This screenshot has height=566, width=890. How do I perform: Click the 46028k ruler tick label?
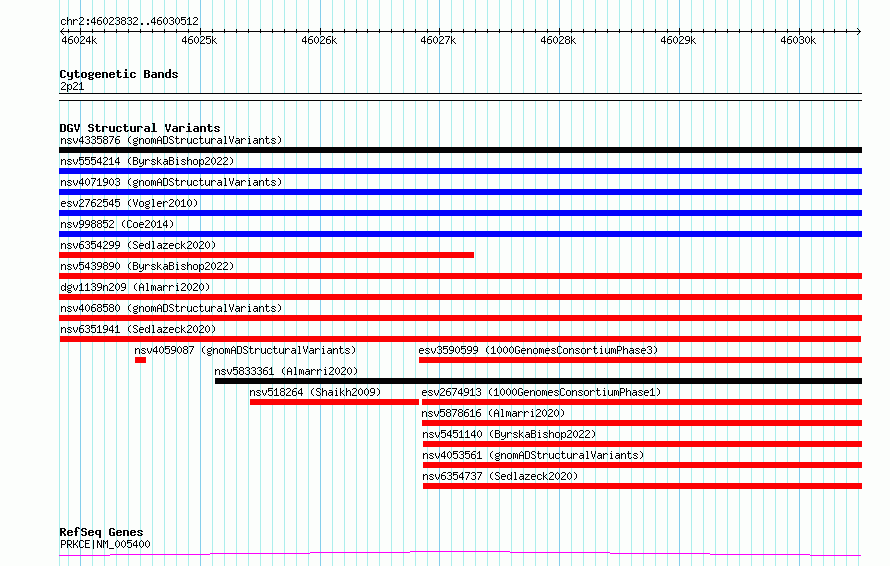click(x=558, y=40)
